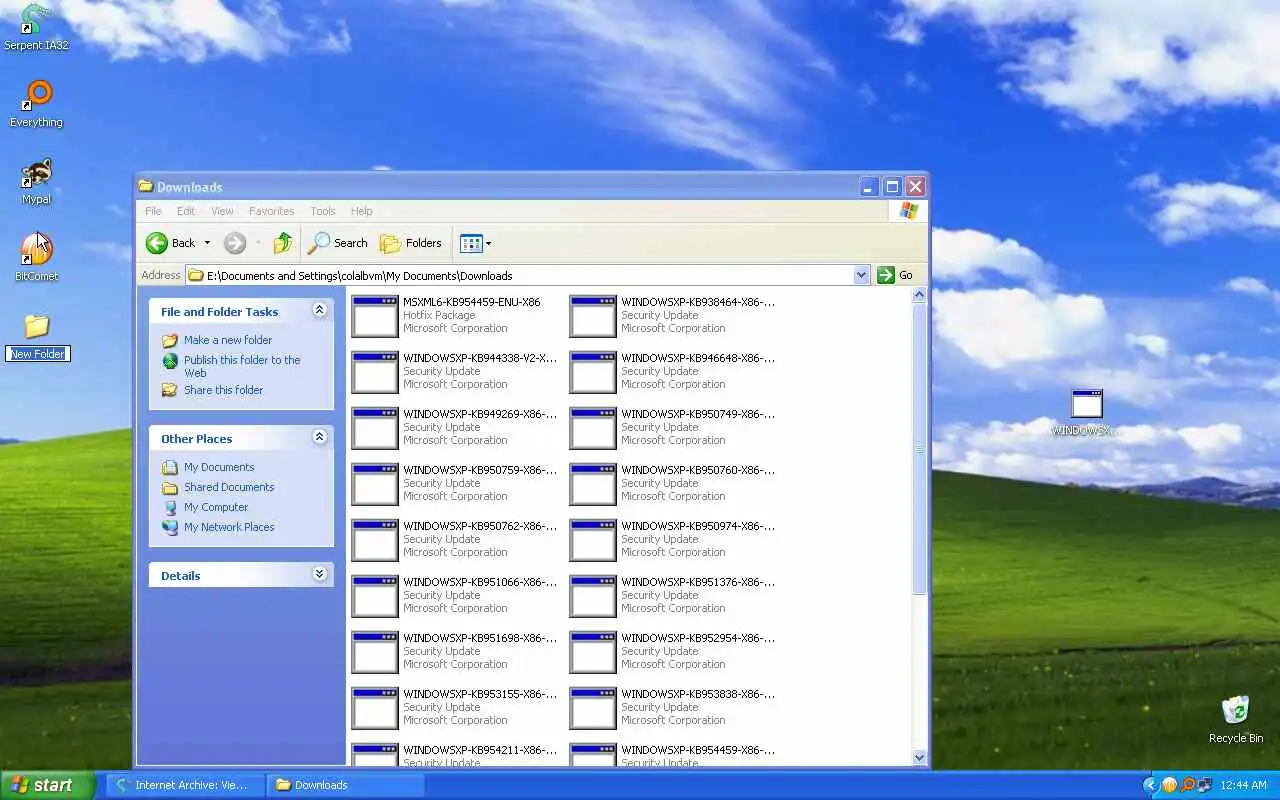The image size is (1280, 800).
Task: Select the MSXML6-KB954459-ENU-X86 file icon
Action: (375, 316)
